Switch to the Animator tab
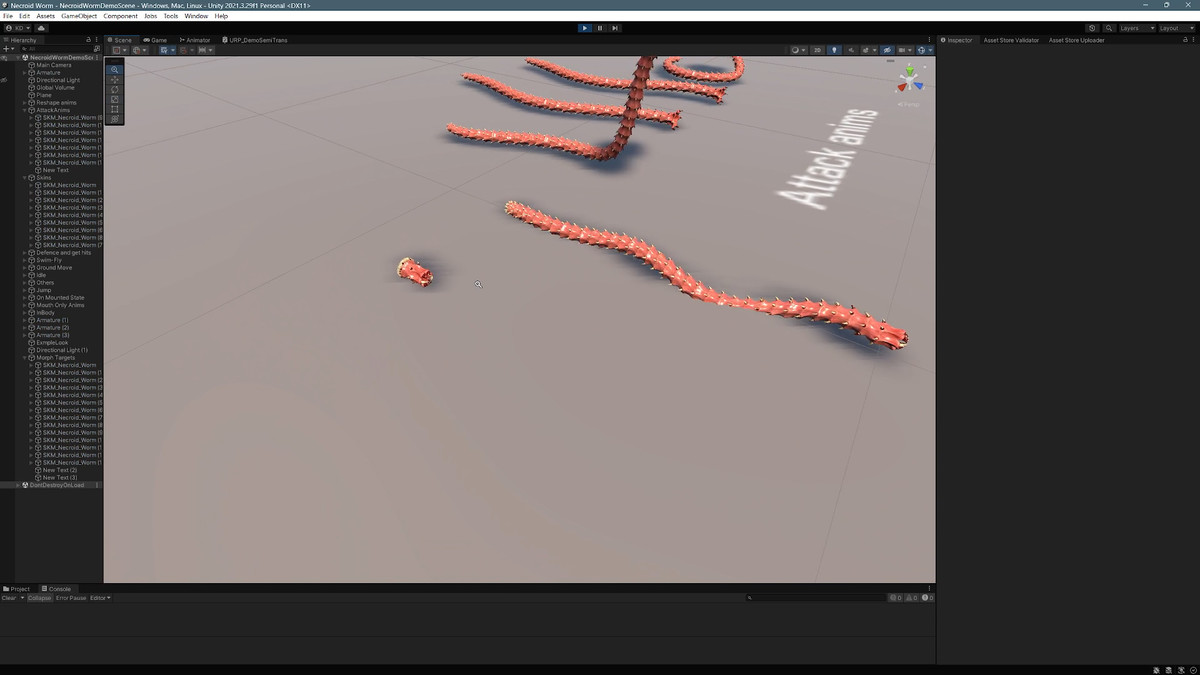The width and height of the screenshot is (1200, 675). pos(195,40)
